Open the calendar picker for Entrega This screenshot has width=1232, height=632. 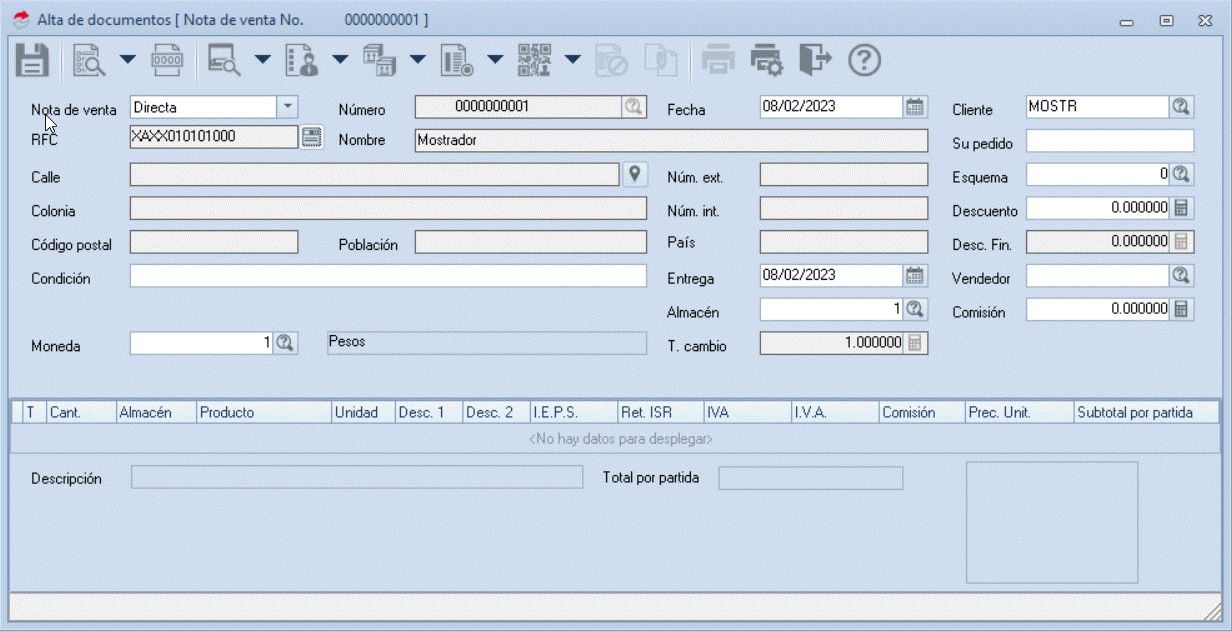click(915, 275)
